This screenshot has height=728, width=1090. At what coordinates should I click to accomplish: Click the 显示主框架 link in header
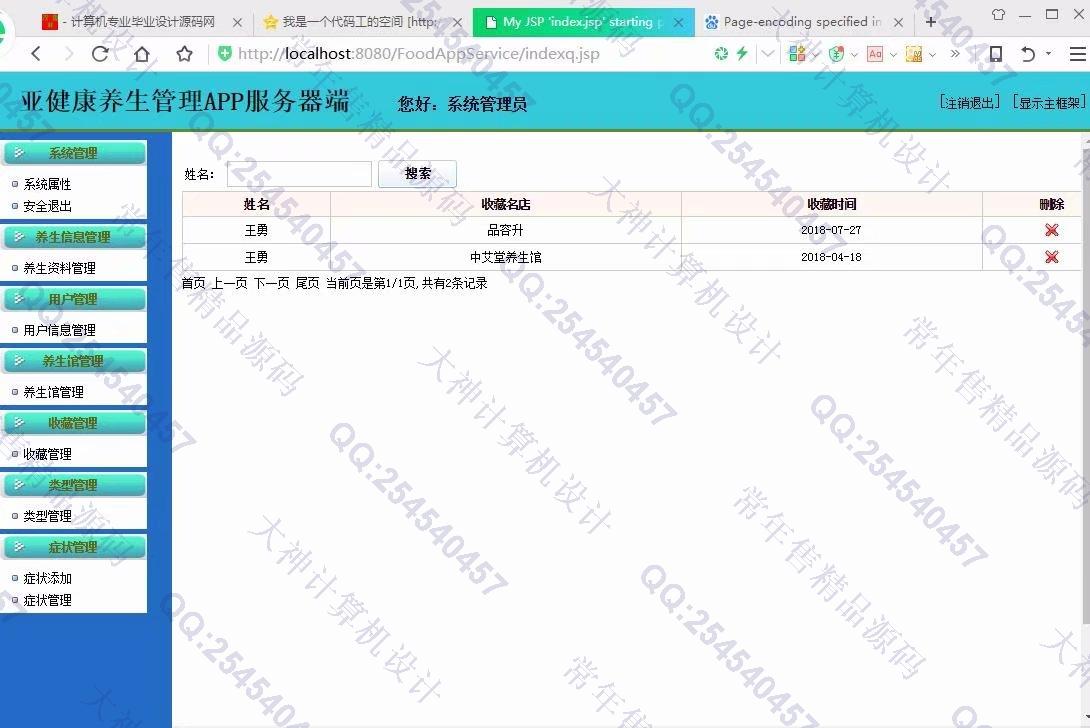1048,103
